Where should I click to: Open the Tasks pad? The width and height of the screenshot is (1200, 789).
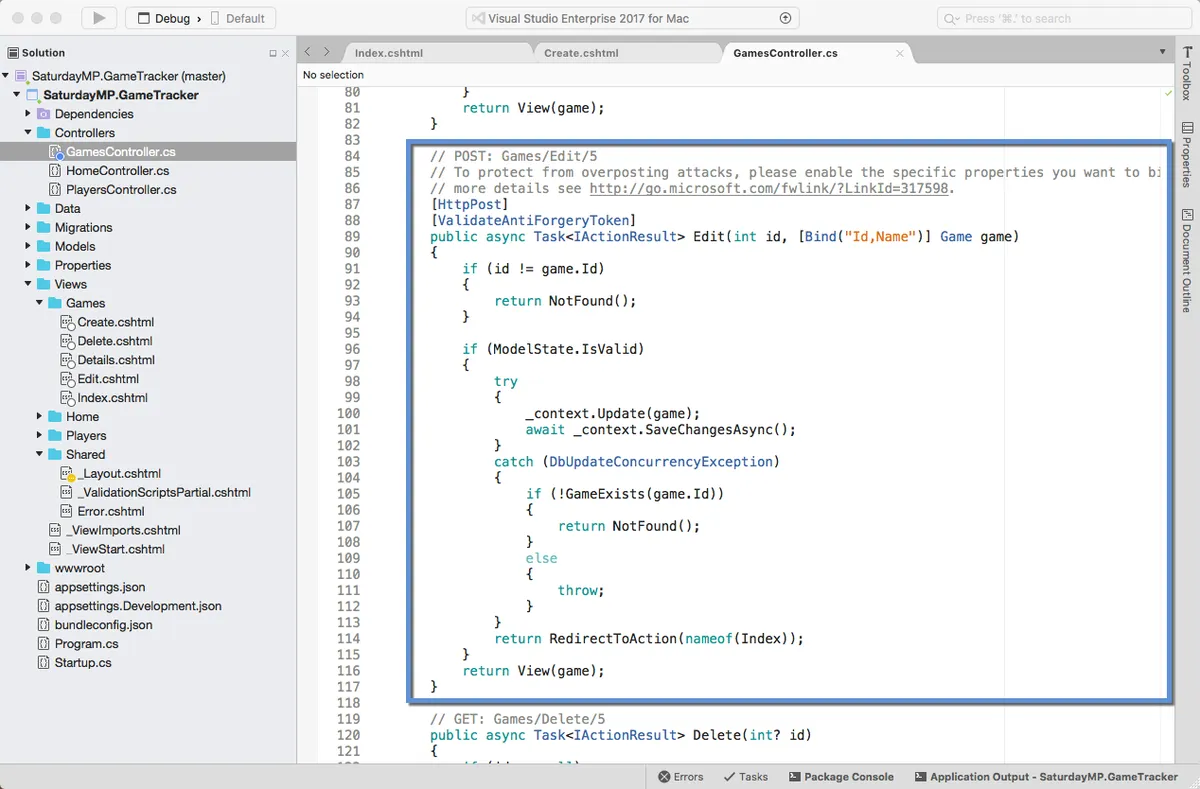(x=746, y=777)
